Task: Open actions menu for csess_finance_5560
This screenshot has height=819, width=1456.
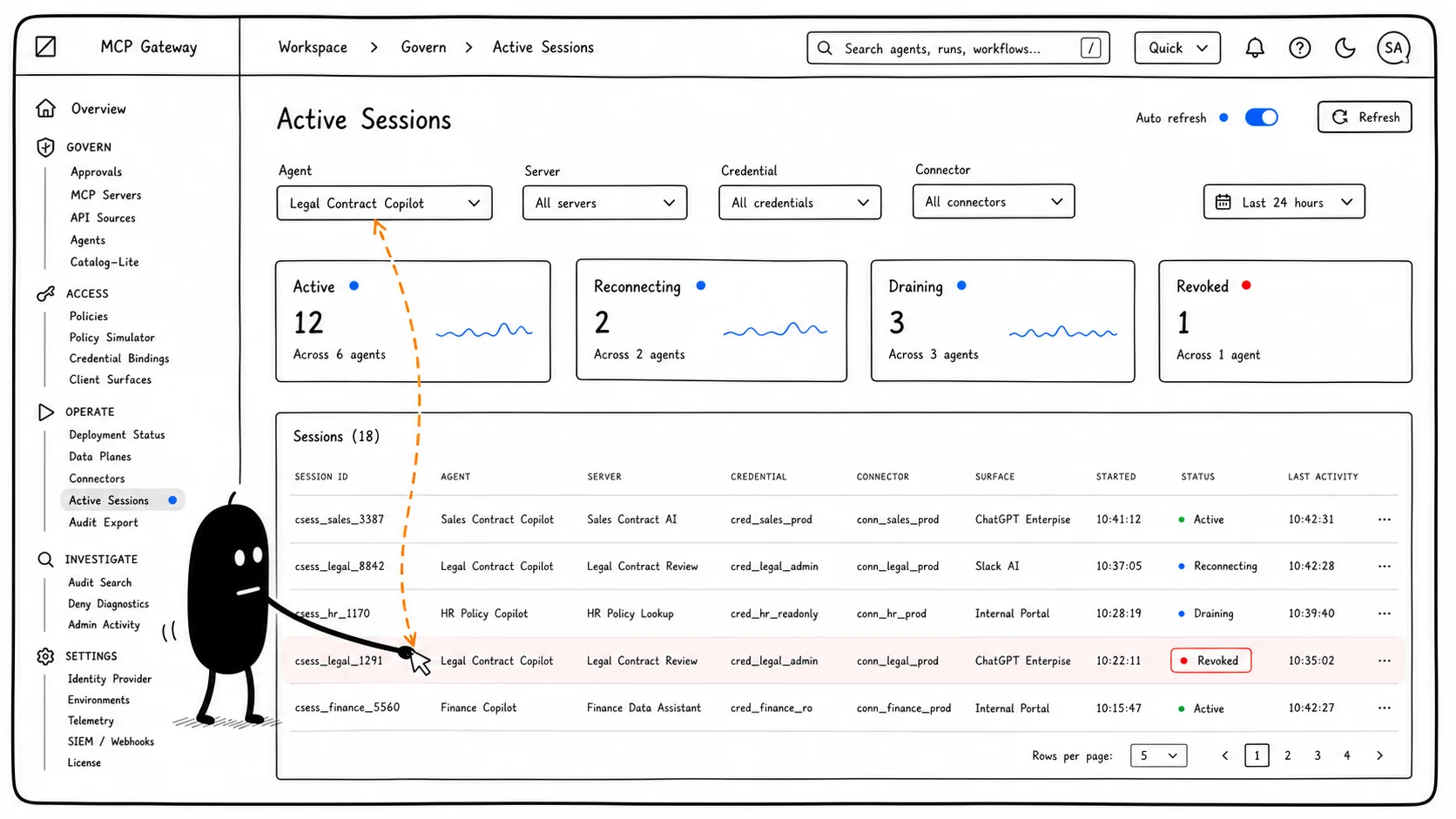Action: (1385, 708)
